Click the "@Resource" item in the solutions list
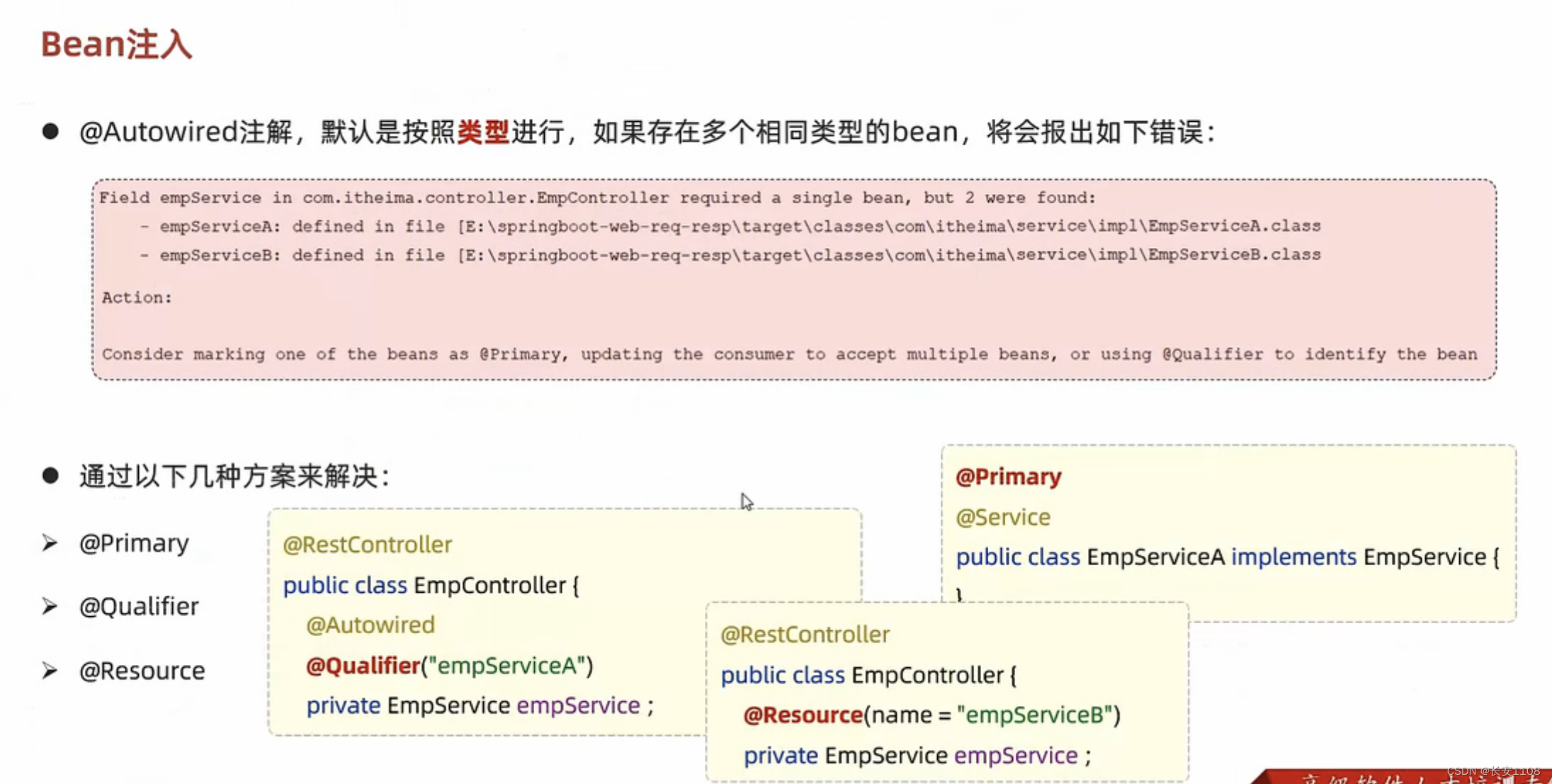 (x=142, y=671)
